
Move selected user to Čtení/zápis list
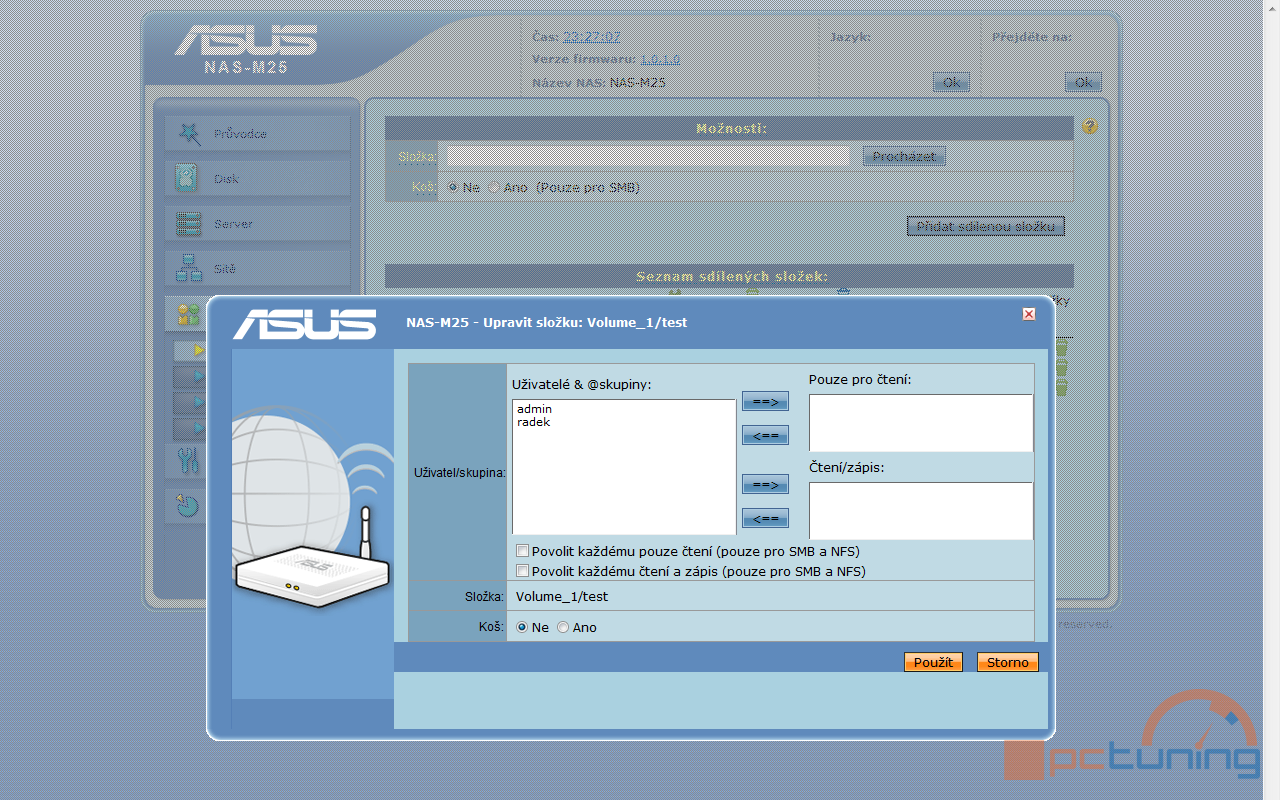point(765,484)
